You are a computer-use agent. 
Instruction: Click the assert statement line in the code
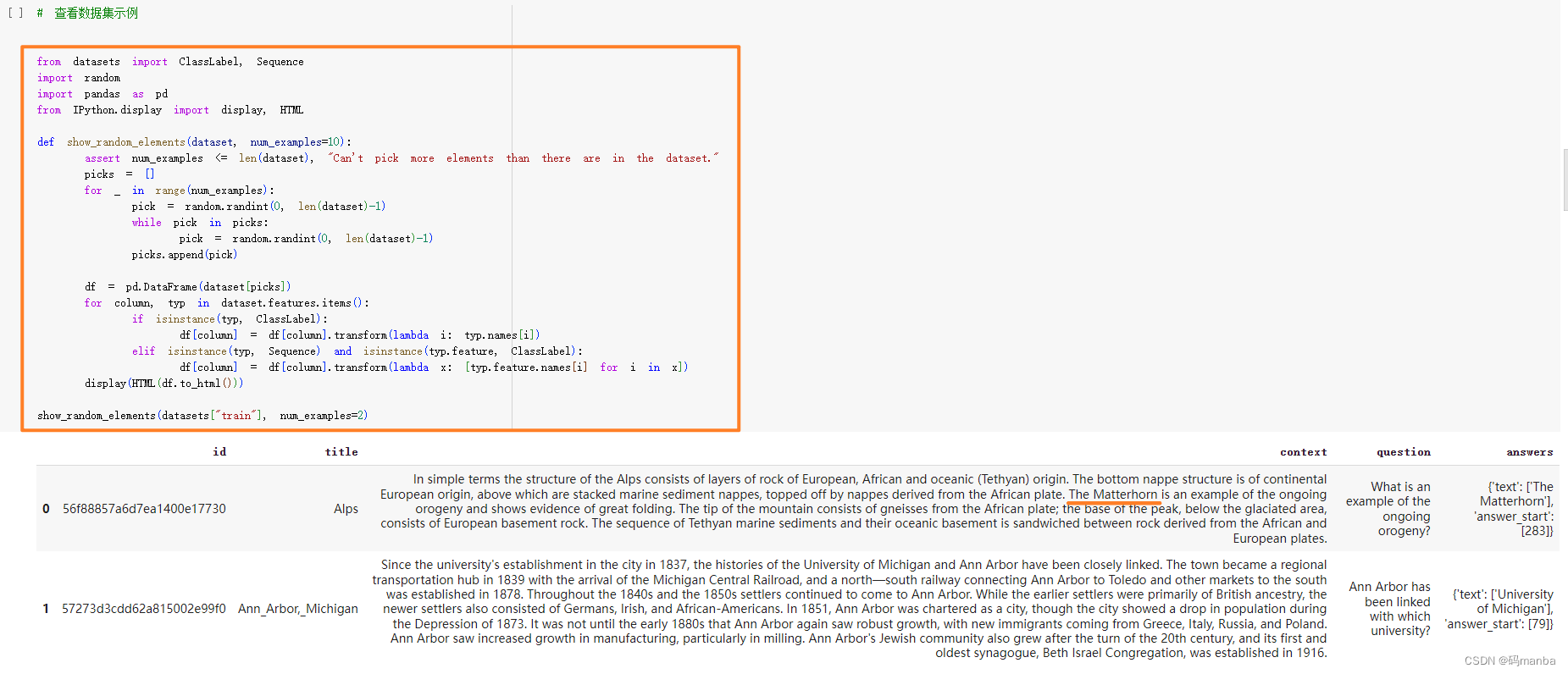click(x=402, y=158)
